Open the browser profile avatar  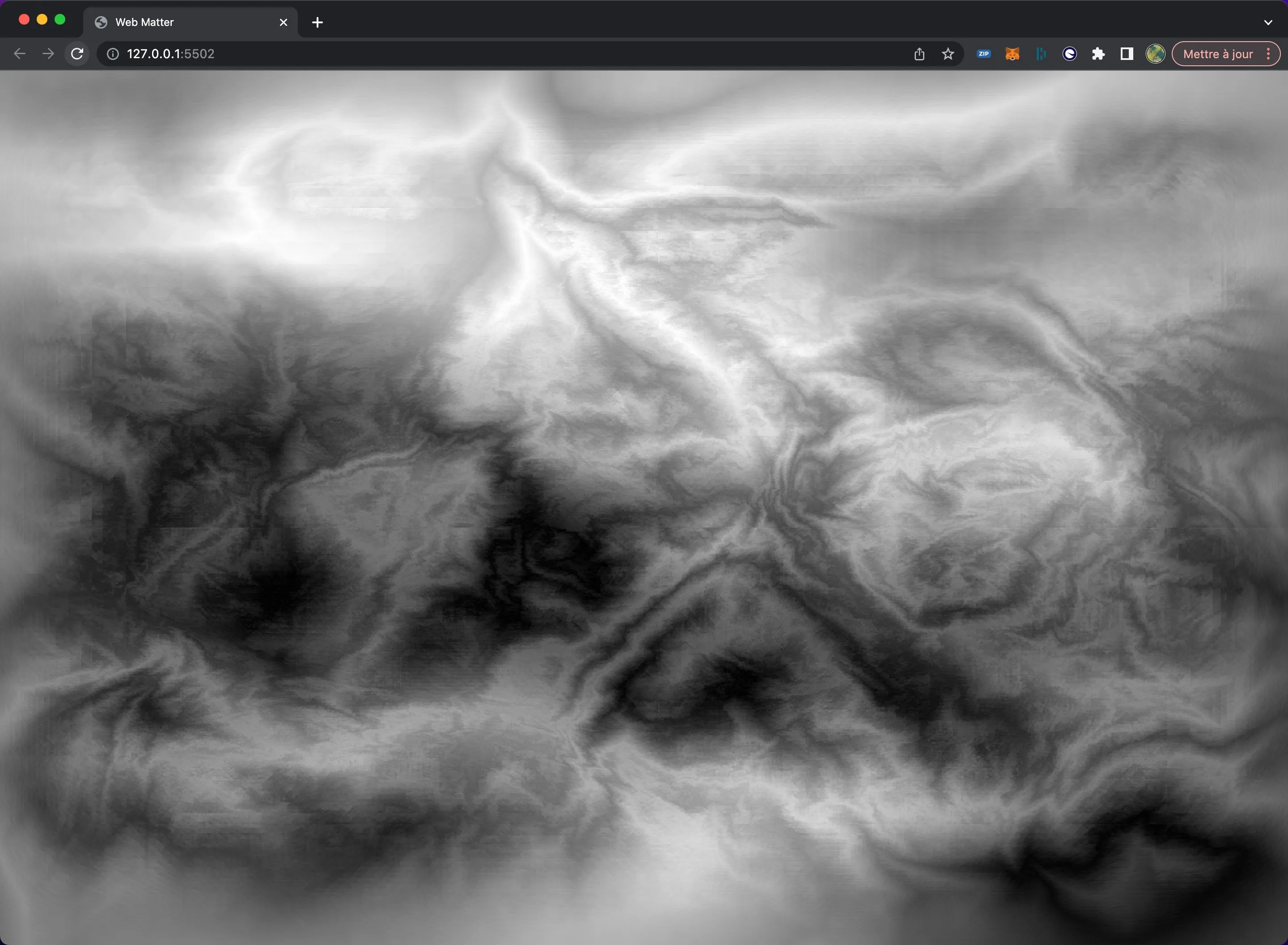click(x=1155, y=53)
